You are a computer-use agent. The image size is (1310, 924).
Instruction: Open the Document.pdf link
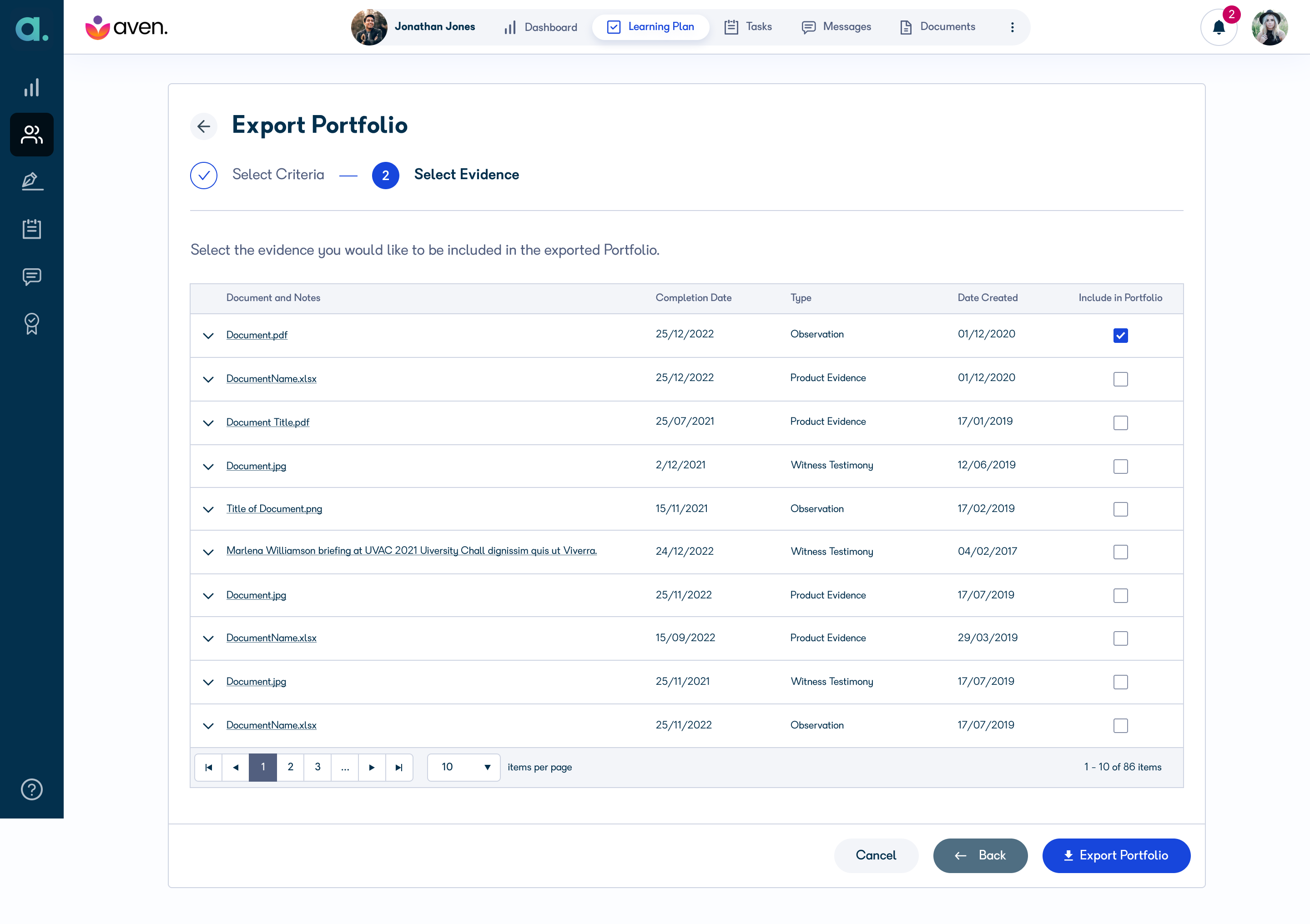pyautogui.click(x=257, y=335)
